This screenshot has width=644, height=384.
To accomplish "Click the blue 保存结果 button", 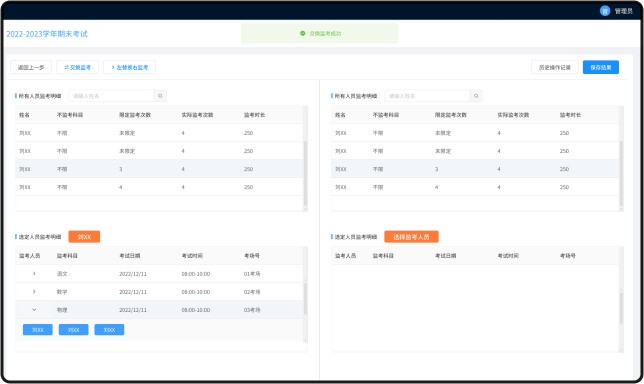I will 601,67.
